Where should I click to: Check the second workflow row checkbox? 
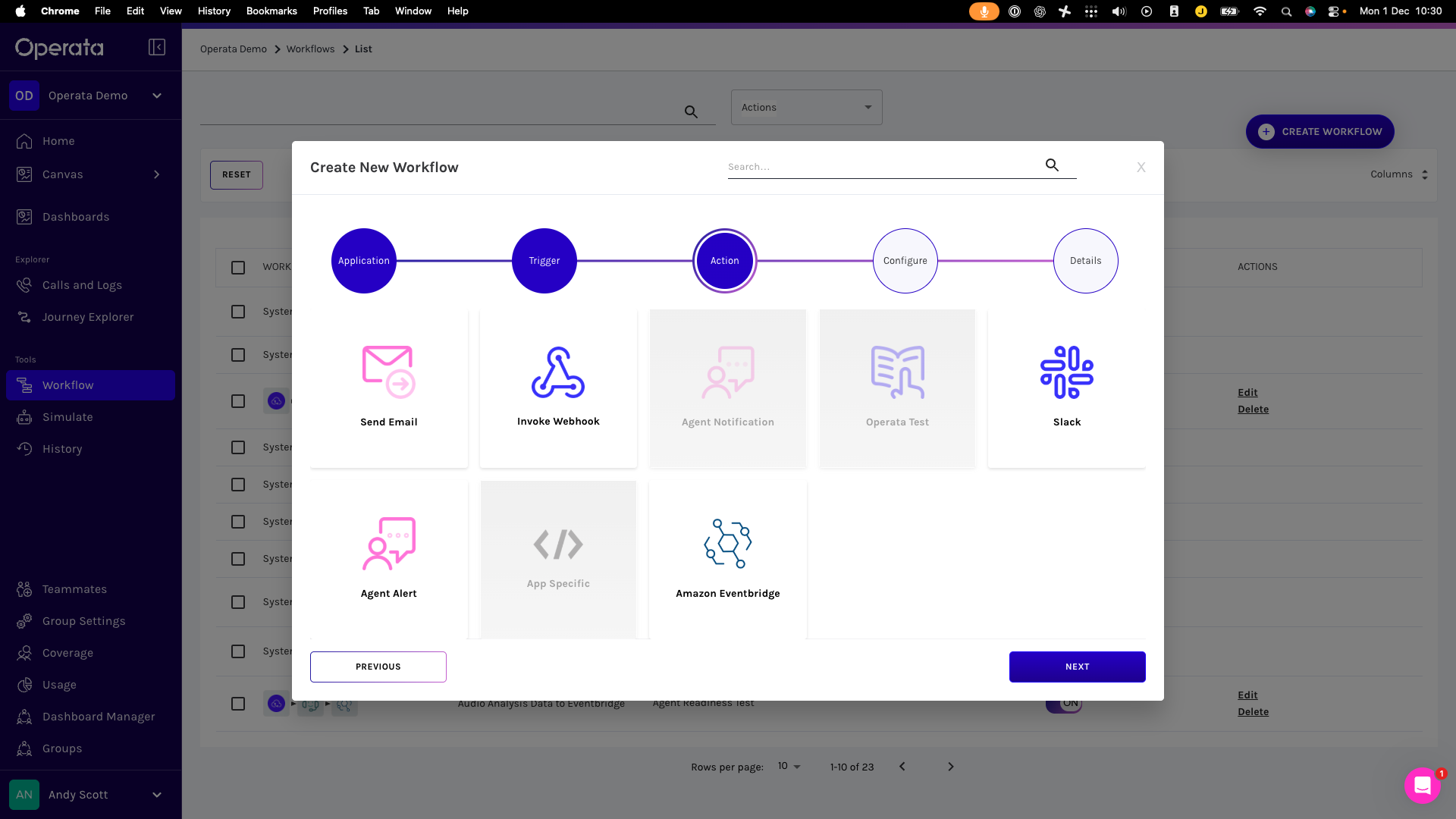pos(238,355)
